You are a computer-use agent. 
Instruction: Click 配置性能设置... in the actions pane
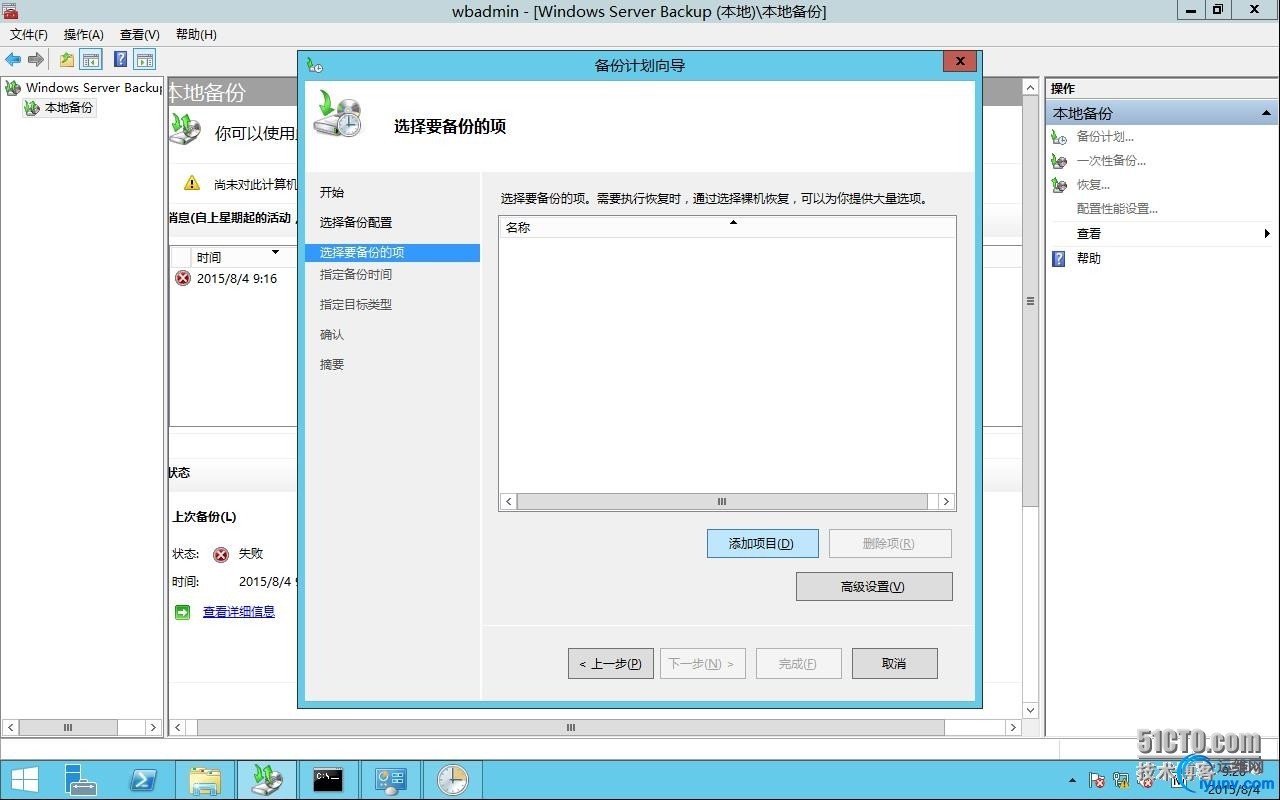pyautogui.click(x=1117, y=209)
